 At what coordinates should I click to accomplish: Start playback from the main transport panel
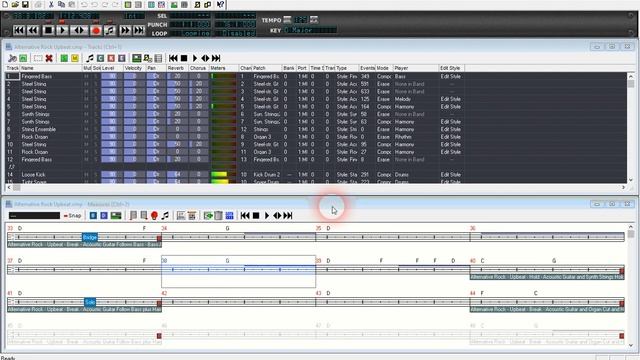(x=62, y=30)
